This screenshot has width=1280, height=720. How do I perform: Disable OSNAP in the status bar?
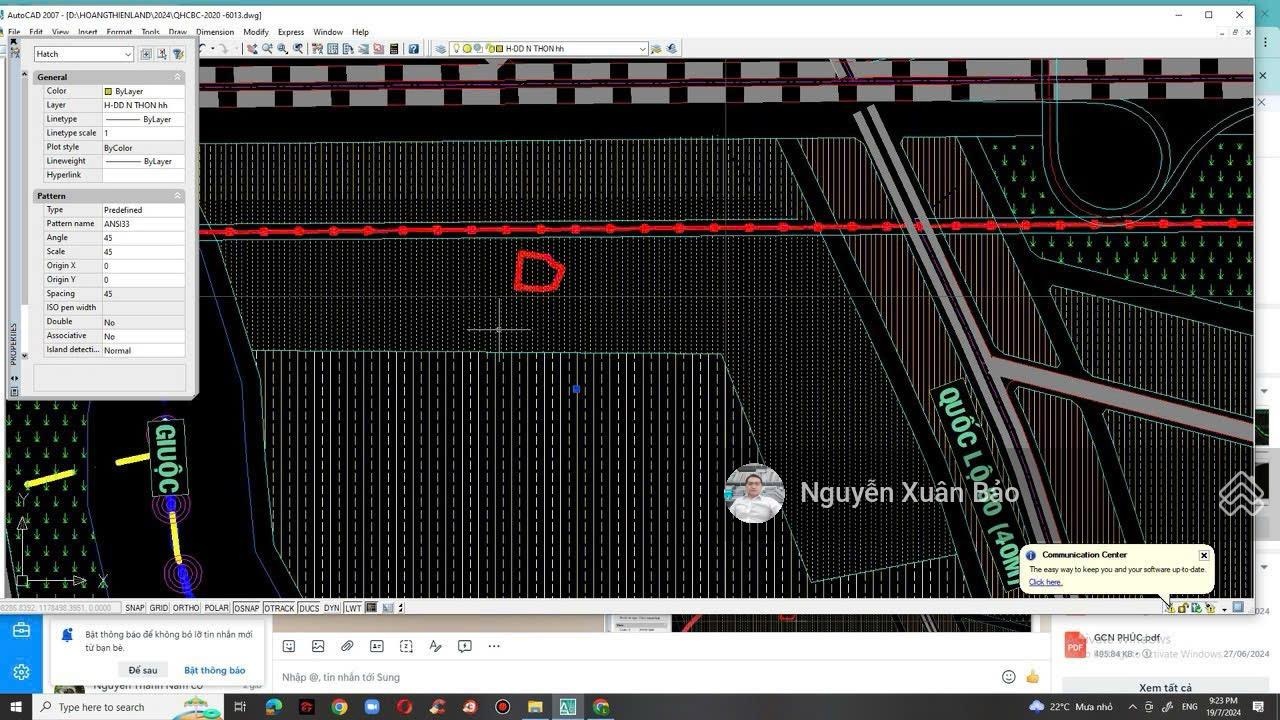click(246, 608)
